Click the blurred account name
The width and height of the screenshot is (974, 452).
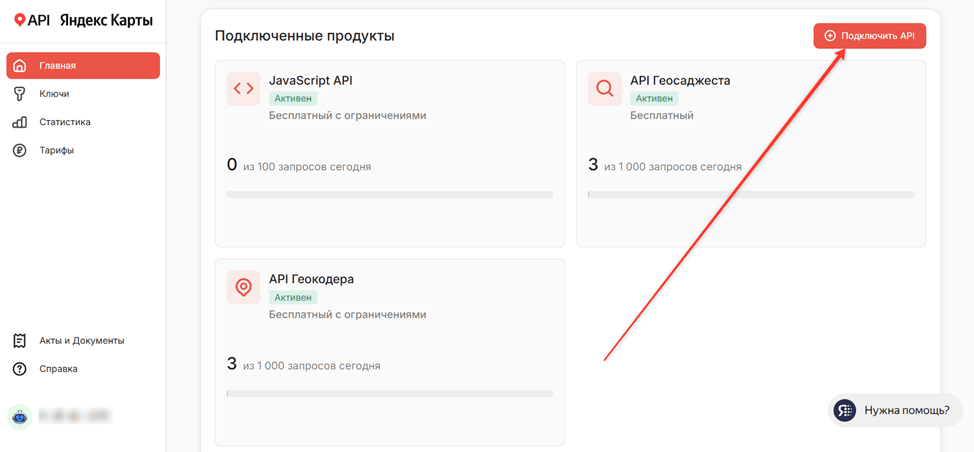(73, 414)
